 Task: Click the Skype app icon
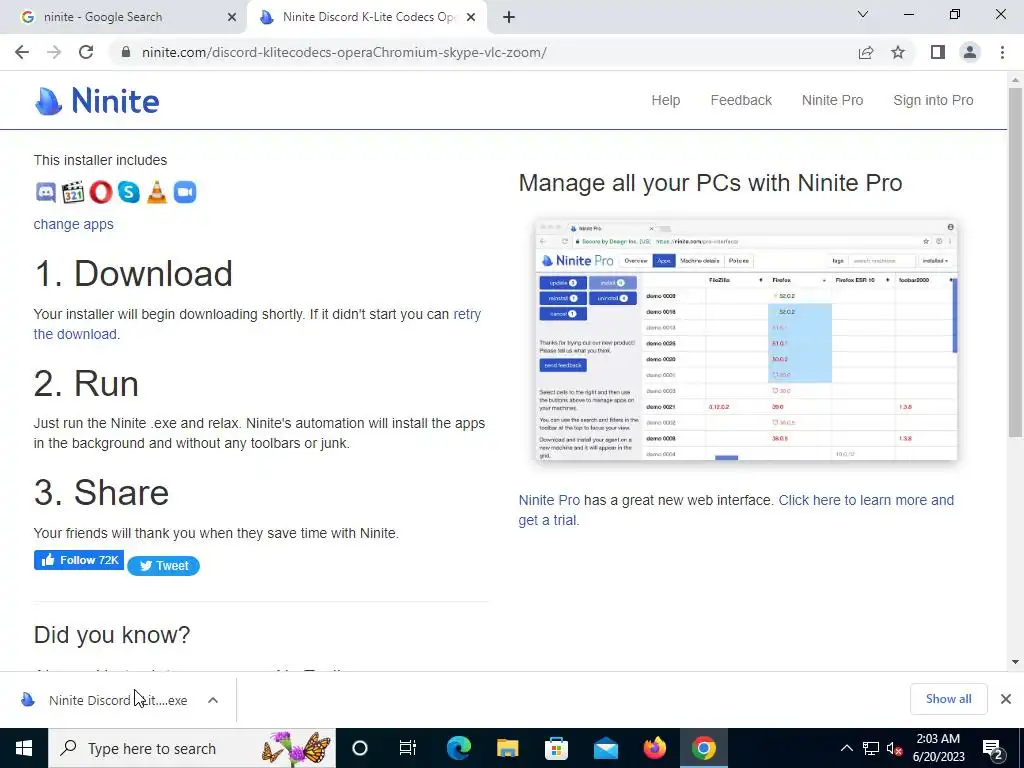(x=129, y=192)
